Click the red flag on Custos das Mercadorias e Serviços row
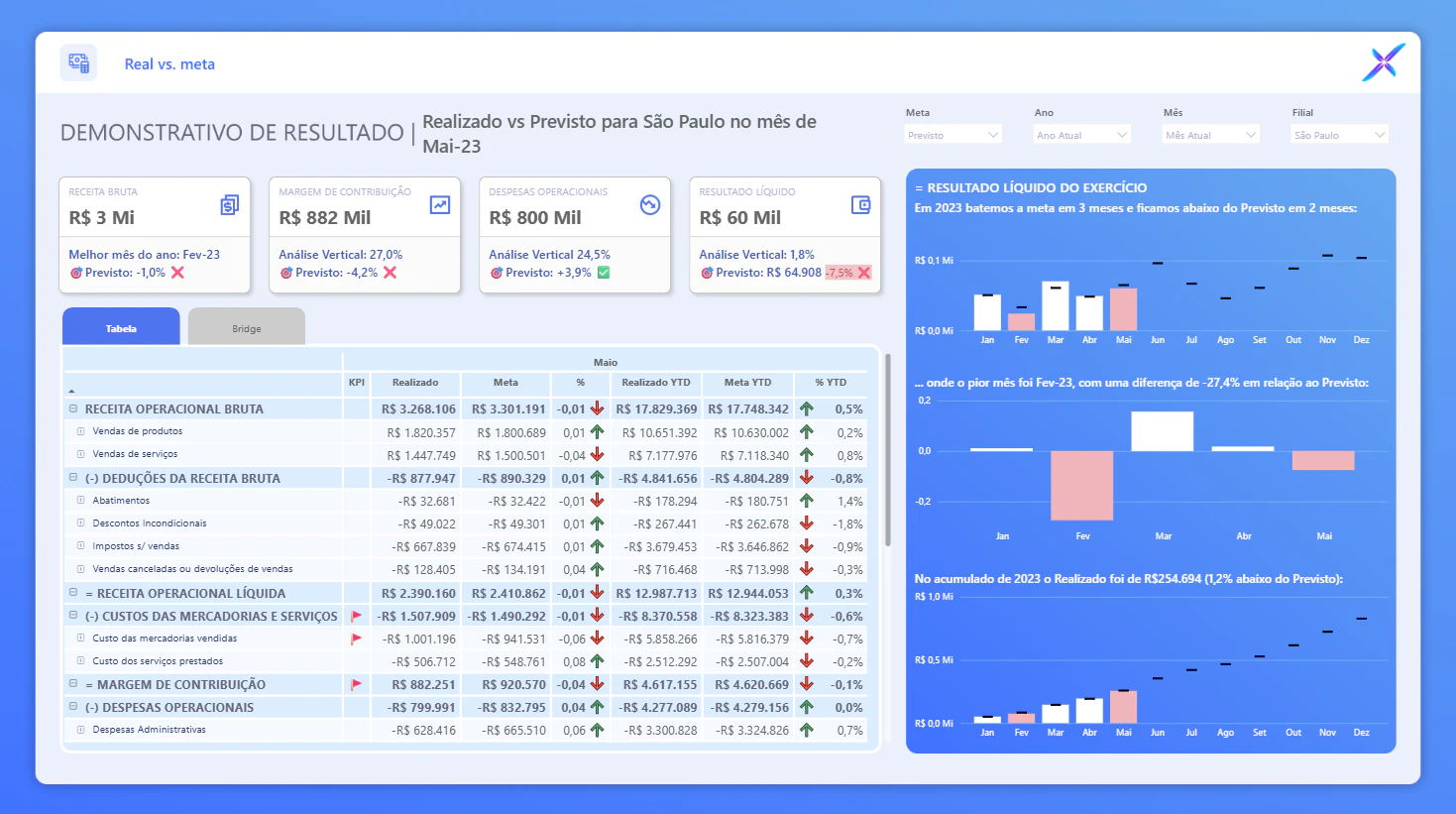1456x814 pixels. pyautogui.click(x=356, y=617)
